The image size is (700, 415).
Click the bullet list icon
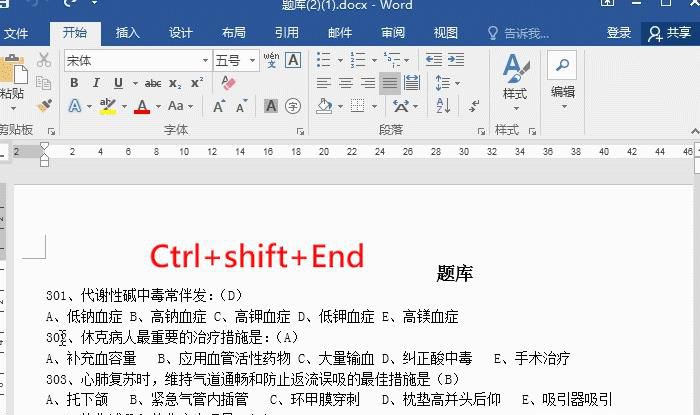coord(323,59)
